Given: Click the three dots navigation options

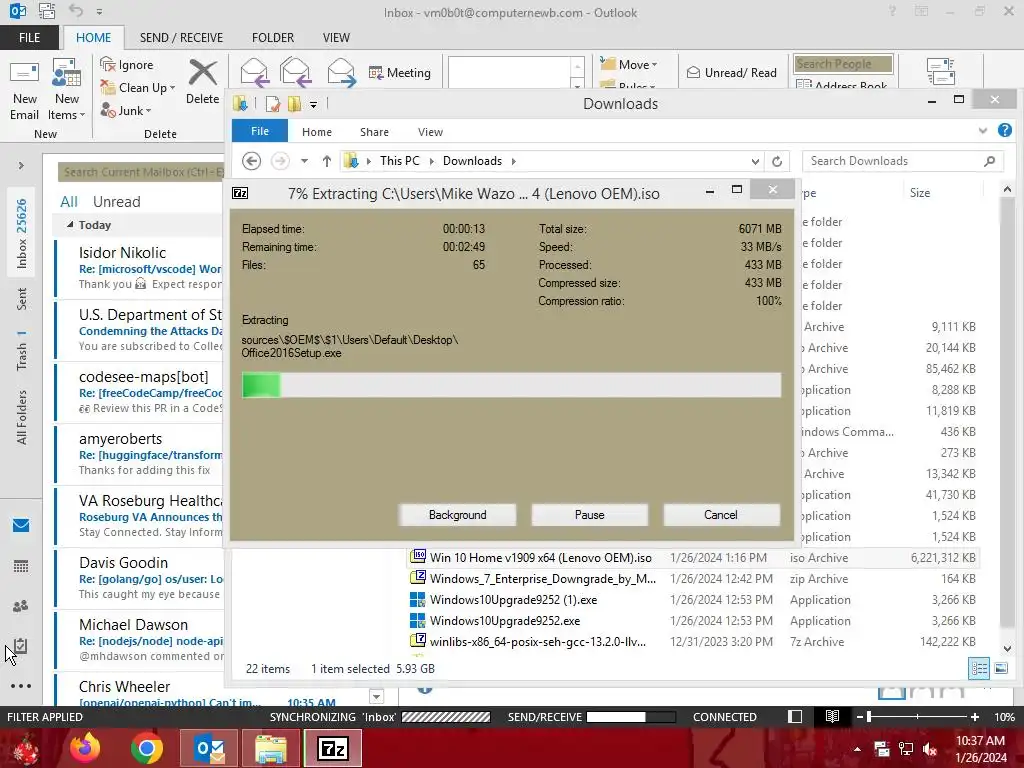Looking at the screenshot, I should pyautogui.click(x=21, y=686).
